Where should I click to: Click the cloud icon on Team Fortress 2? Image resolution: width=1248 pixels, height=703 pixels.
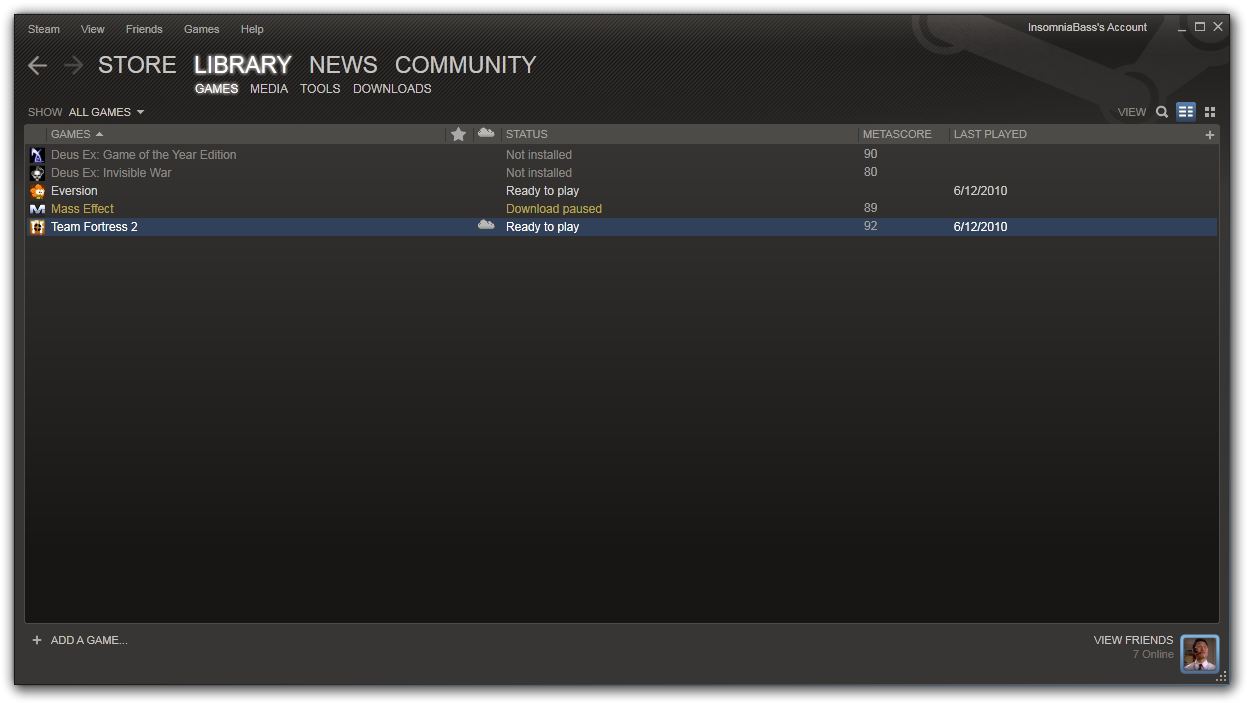pos(486,226)
